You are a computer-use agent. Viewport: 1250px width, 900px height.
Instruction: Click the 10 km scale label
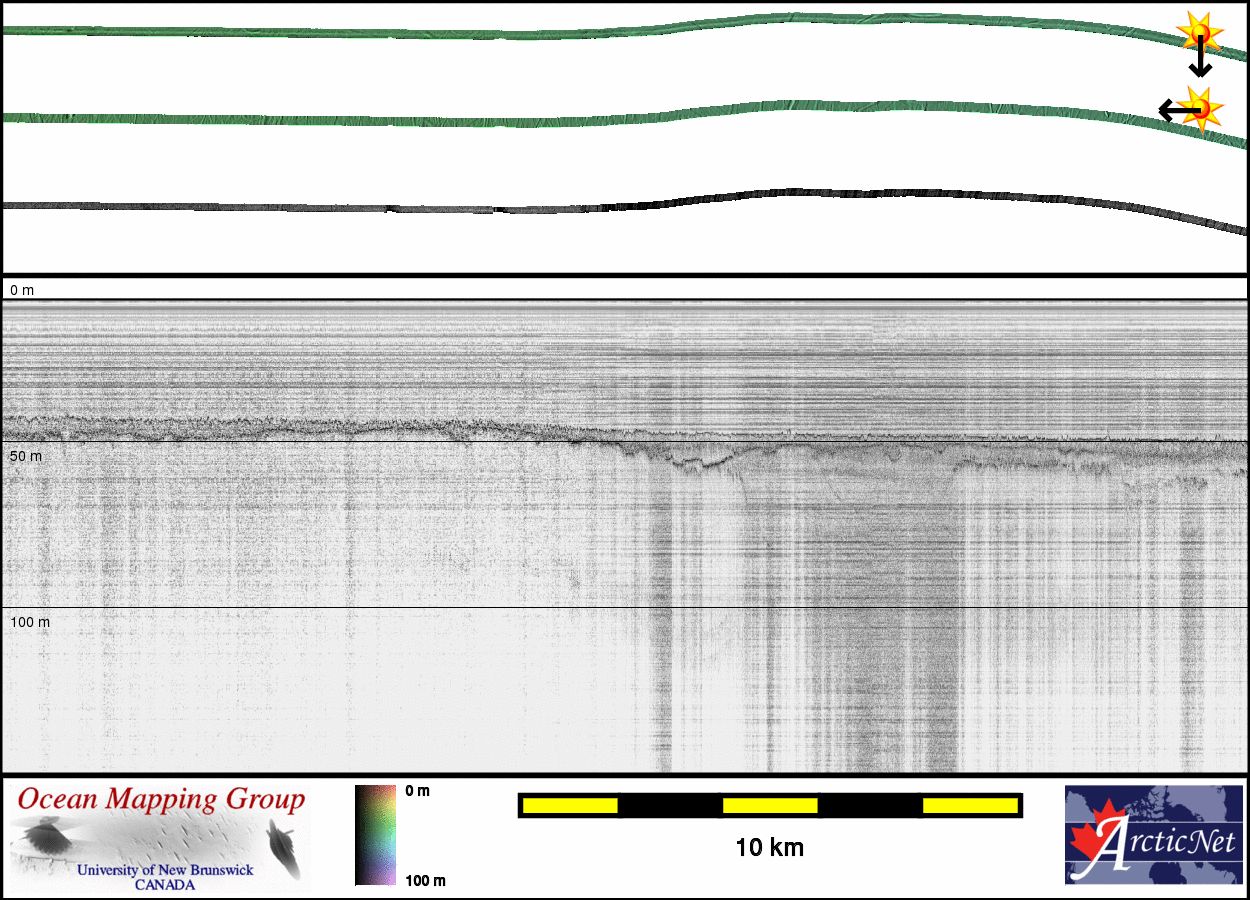point(769,848)
